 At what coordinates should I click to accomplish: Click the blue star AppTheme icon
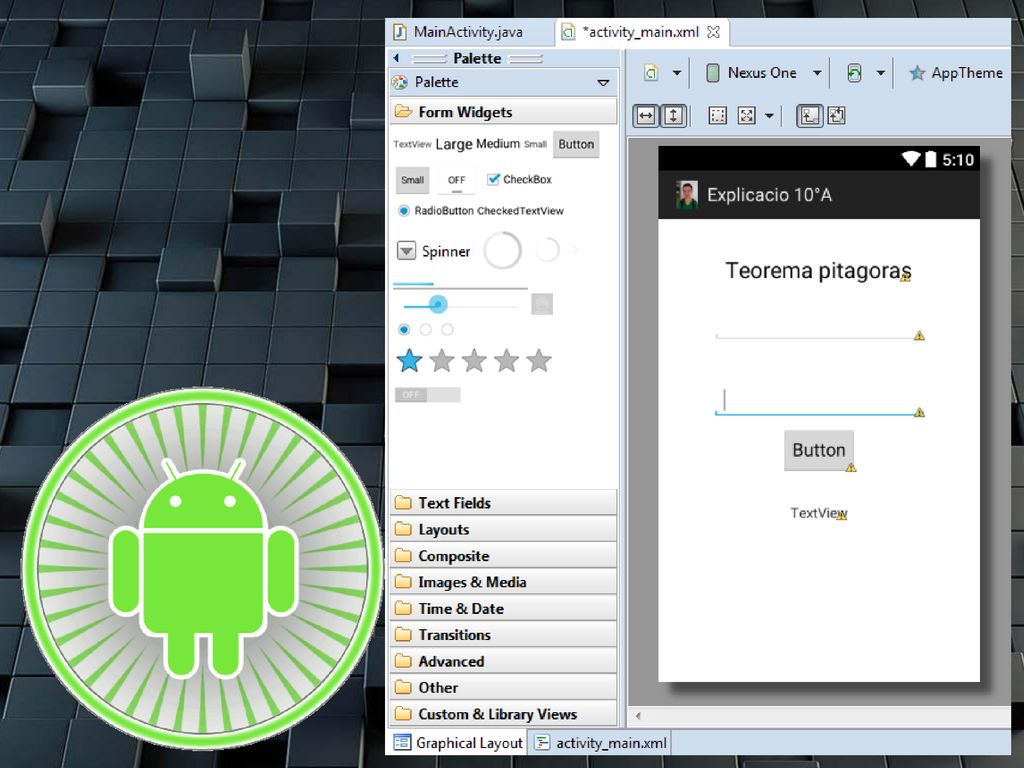click(x=917, y=73)
